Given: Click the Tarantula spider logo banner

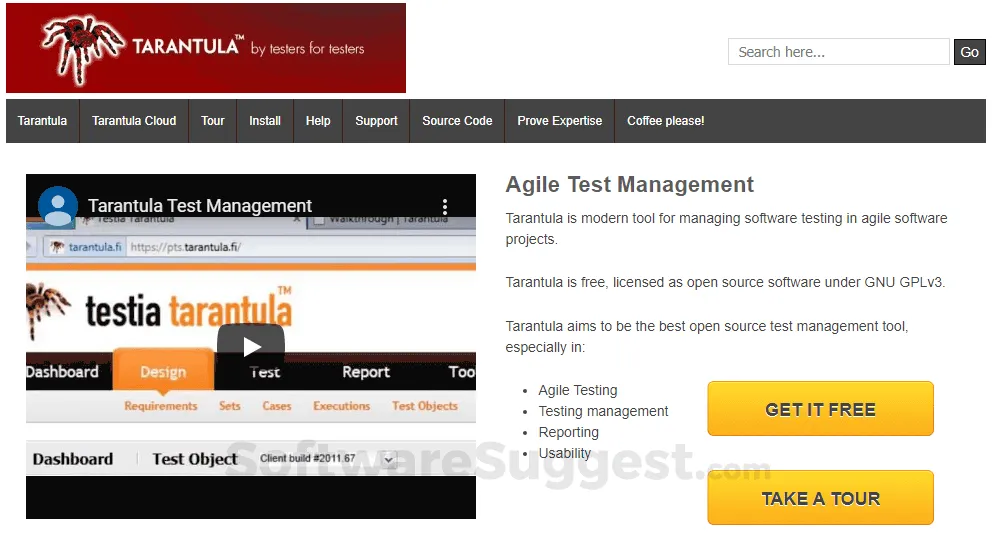Looking at the screenshot, I should 205,48.
